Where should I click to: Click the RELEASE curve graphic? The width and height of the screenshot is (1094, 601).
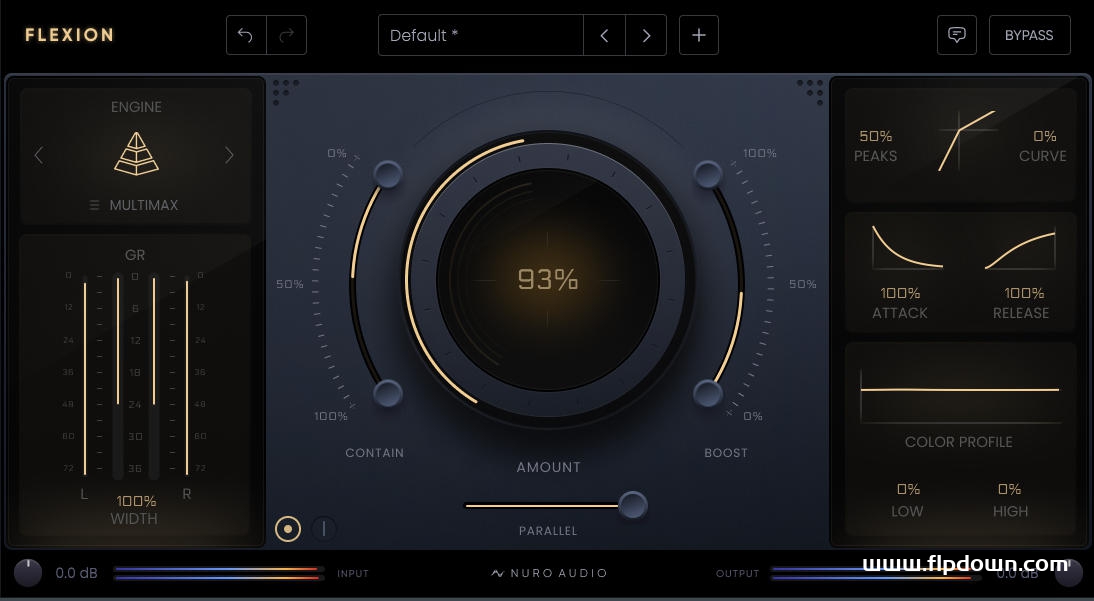coord(1020,248)
